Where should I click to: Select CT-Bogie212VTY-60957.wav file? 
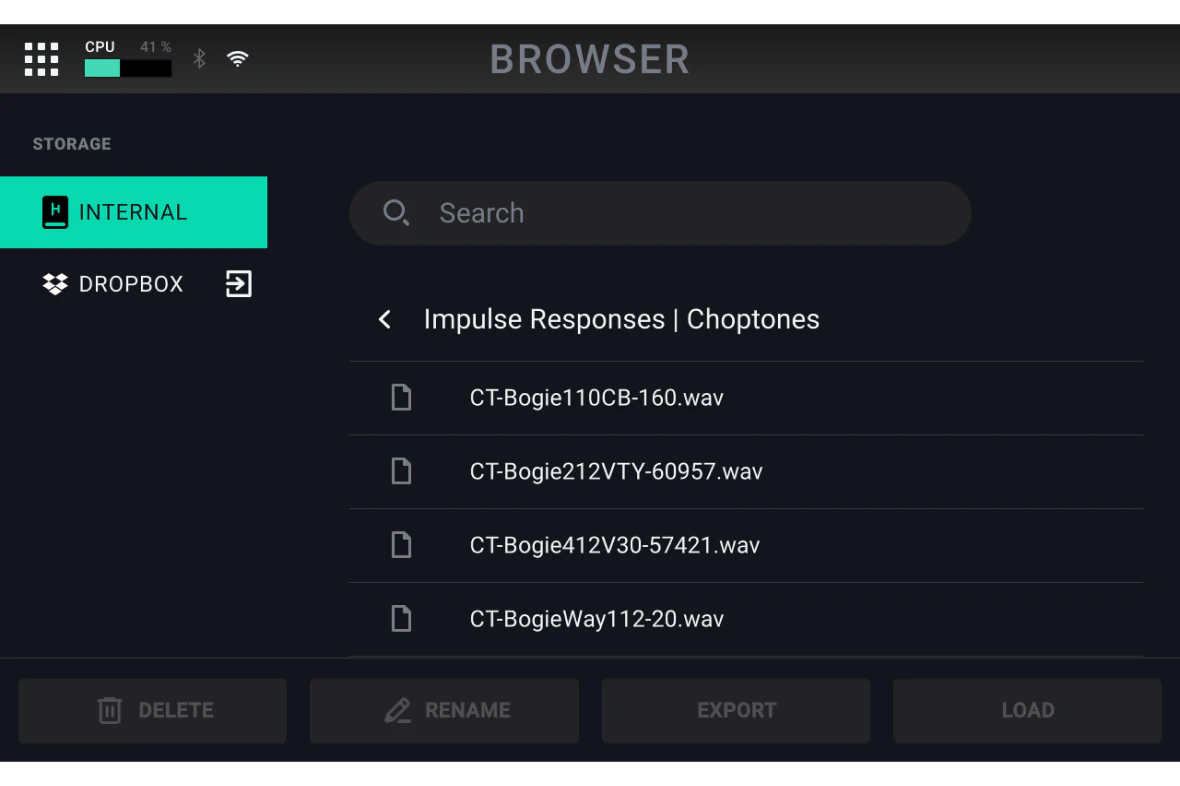[746, 471]
